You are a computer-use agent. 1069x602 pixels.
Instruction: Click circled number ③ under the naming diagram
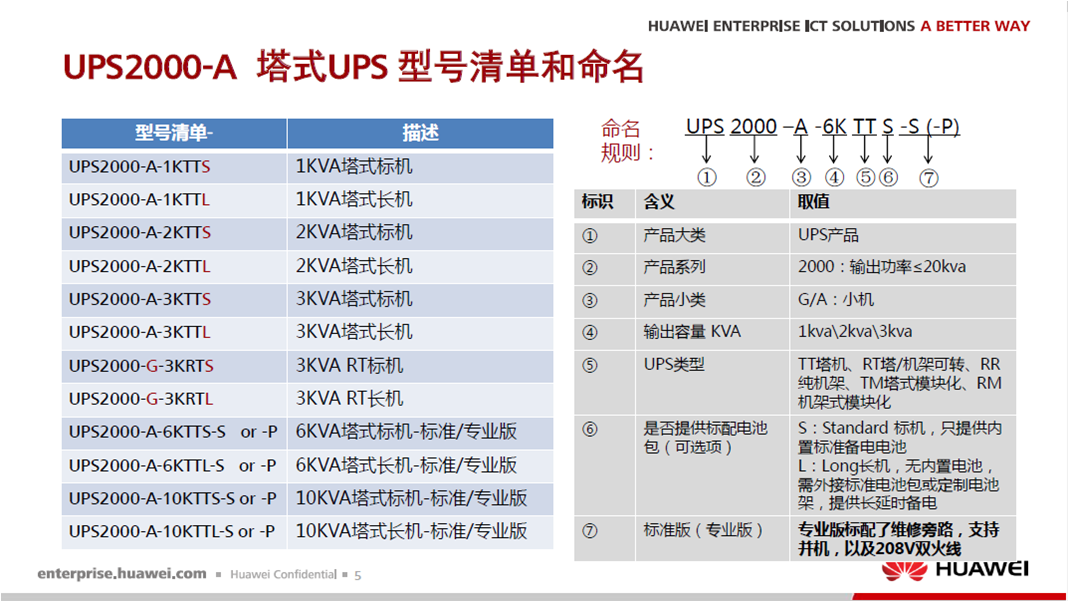pyautogui.click(x=800, y=177)
